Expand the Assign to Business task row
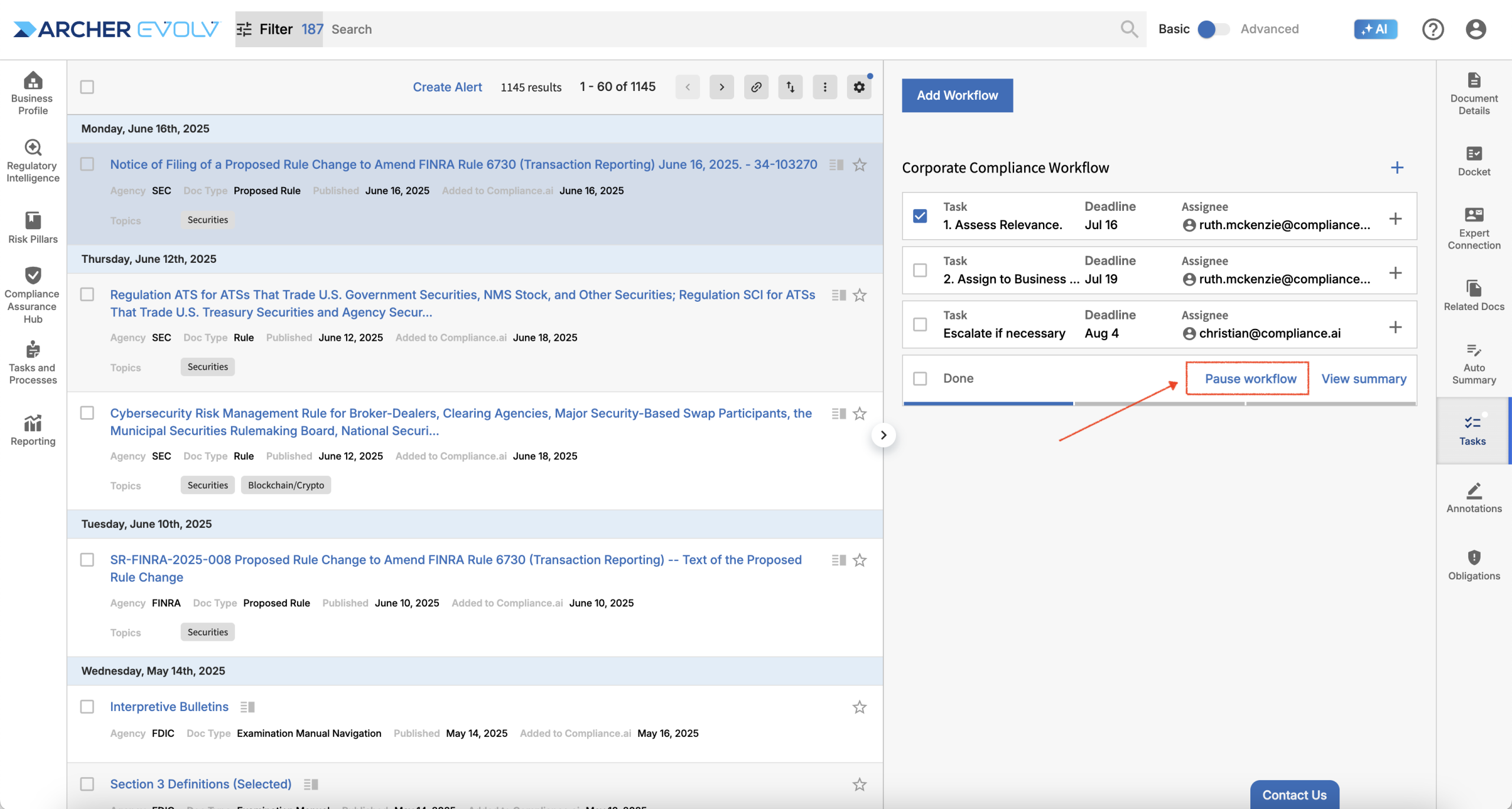1512x809 pixels. (1395, 273)
